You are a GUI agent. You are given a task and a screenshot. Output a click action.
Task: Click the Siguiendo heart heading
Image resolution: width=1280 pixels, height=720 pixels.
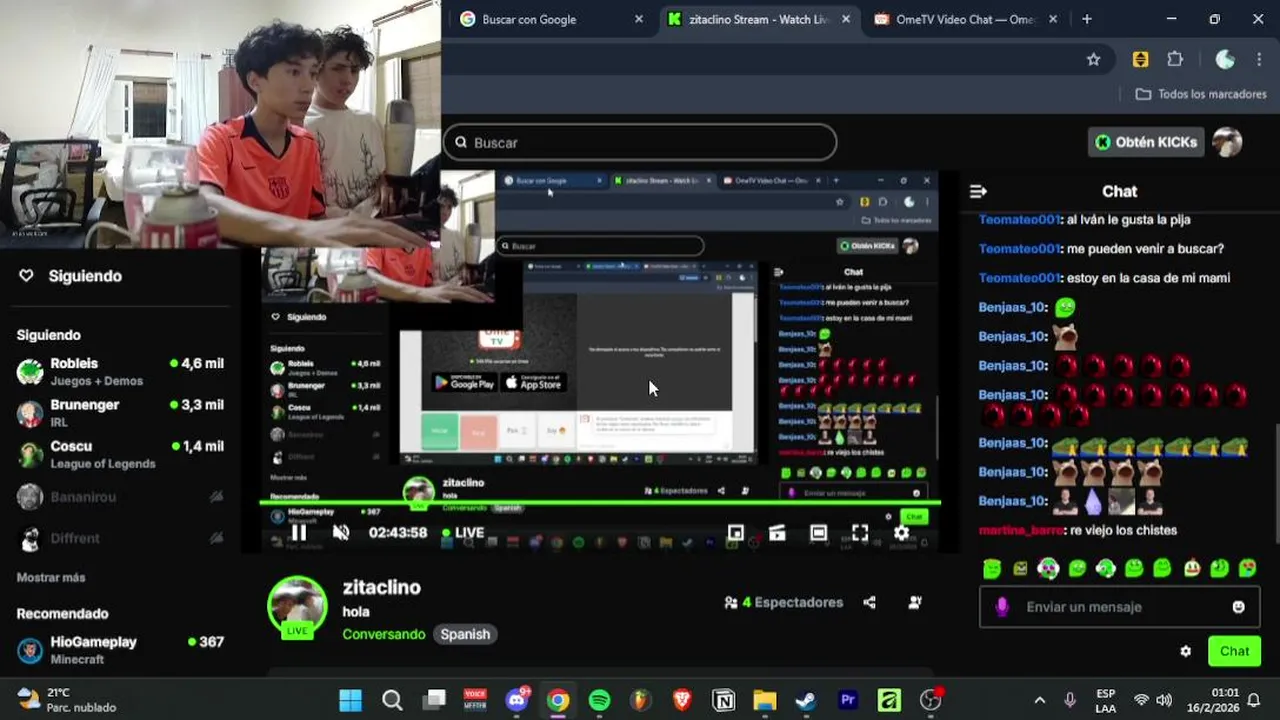point(70,276)
